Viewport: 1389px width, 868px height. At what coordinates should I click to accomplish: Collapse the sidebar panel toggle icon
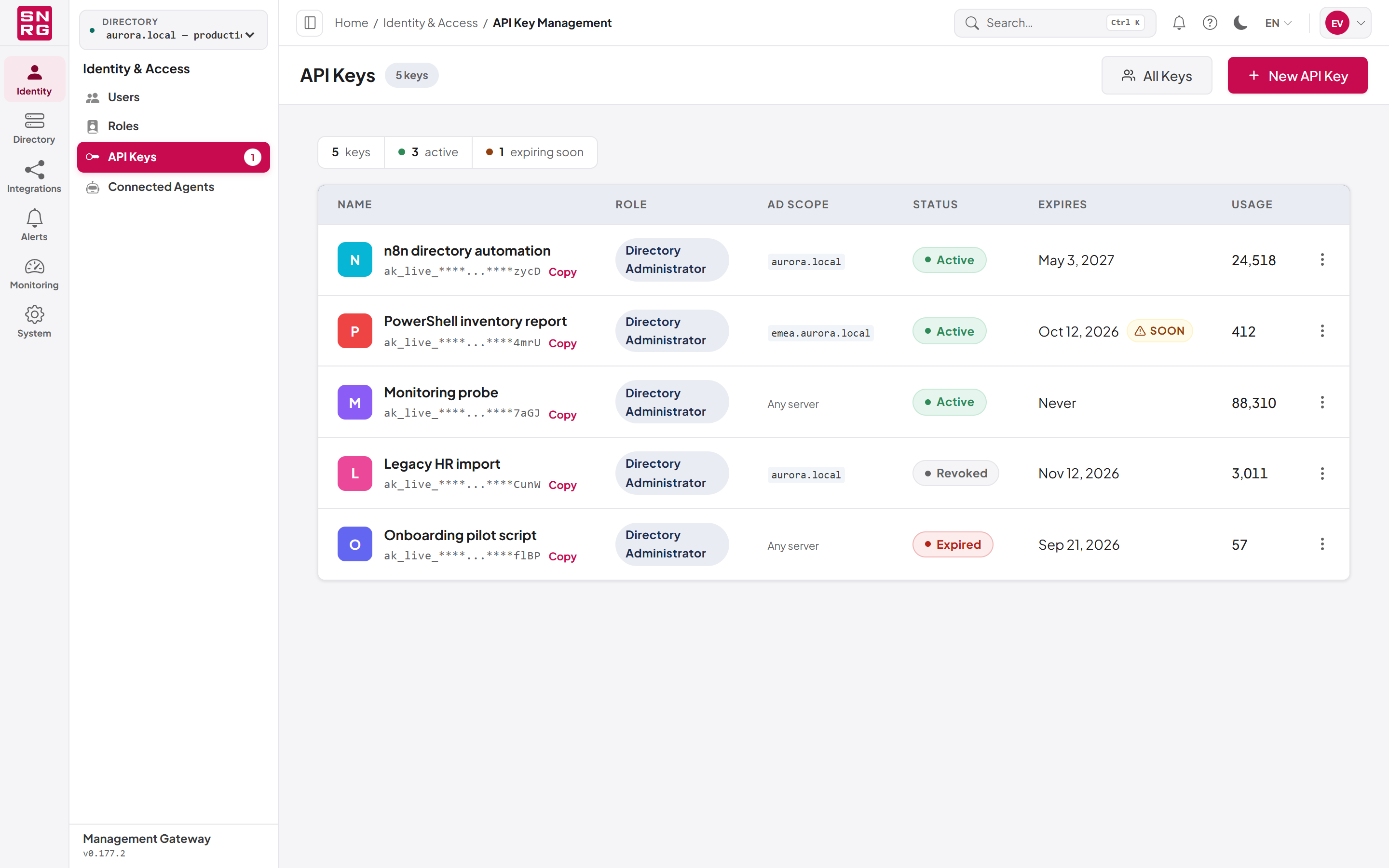click(x=310, y=23)
